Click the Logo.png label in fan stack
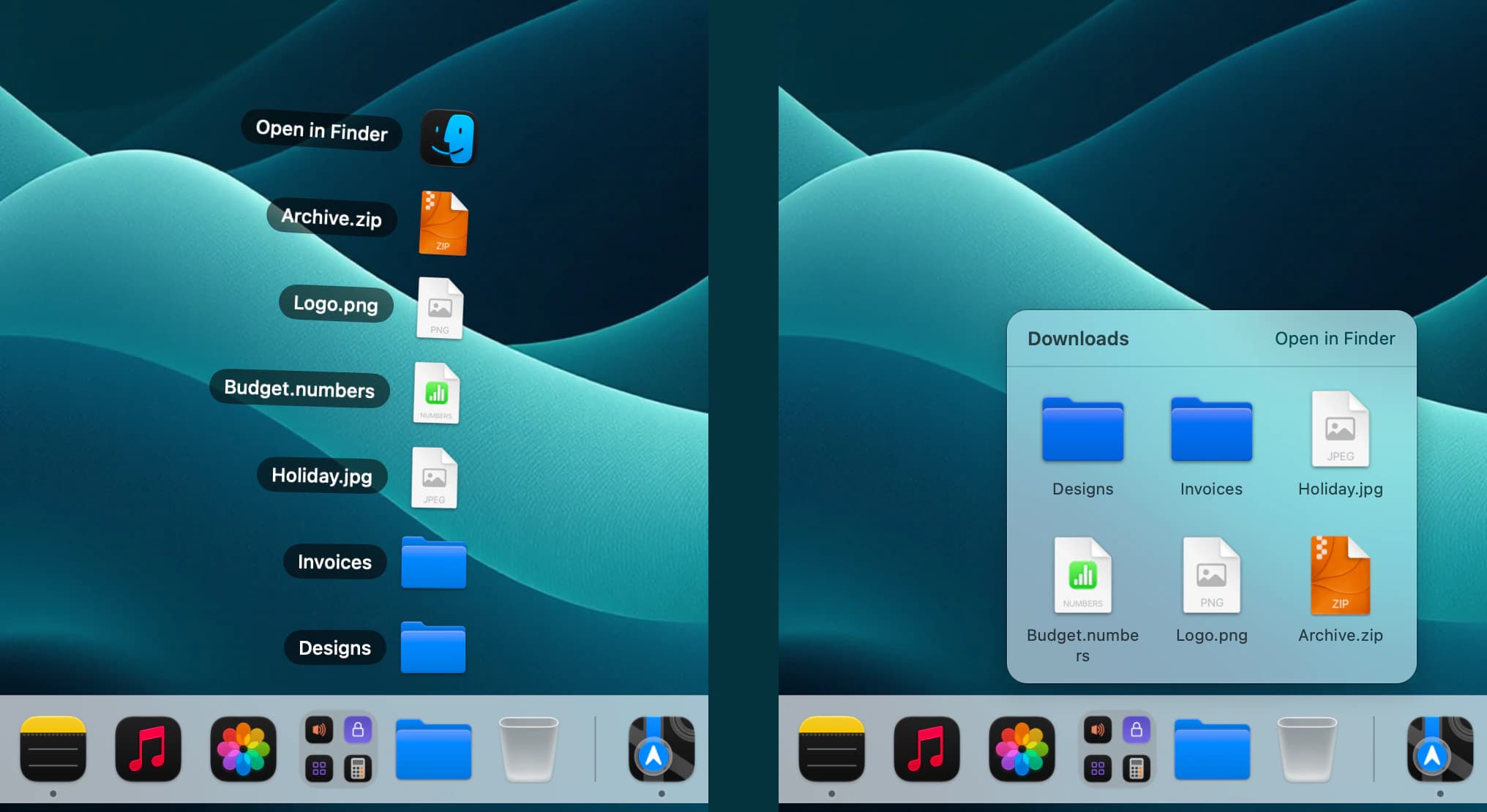This screenshot has width=1487, height=812. point(336,304)
